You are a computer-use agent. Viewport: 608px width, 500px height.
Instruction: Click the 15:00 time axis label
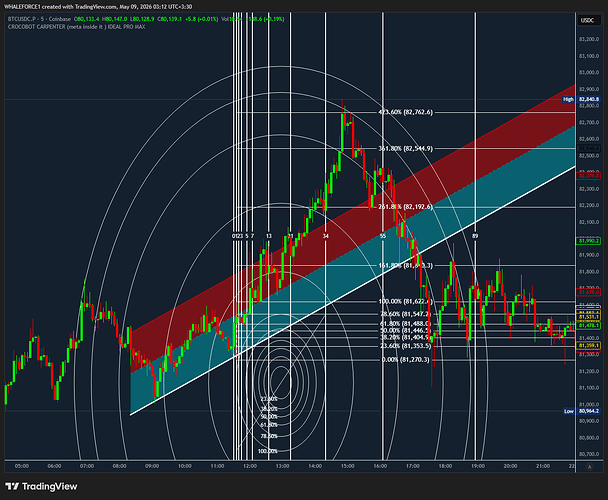[347, 466]
